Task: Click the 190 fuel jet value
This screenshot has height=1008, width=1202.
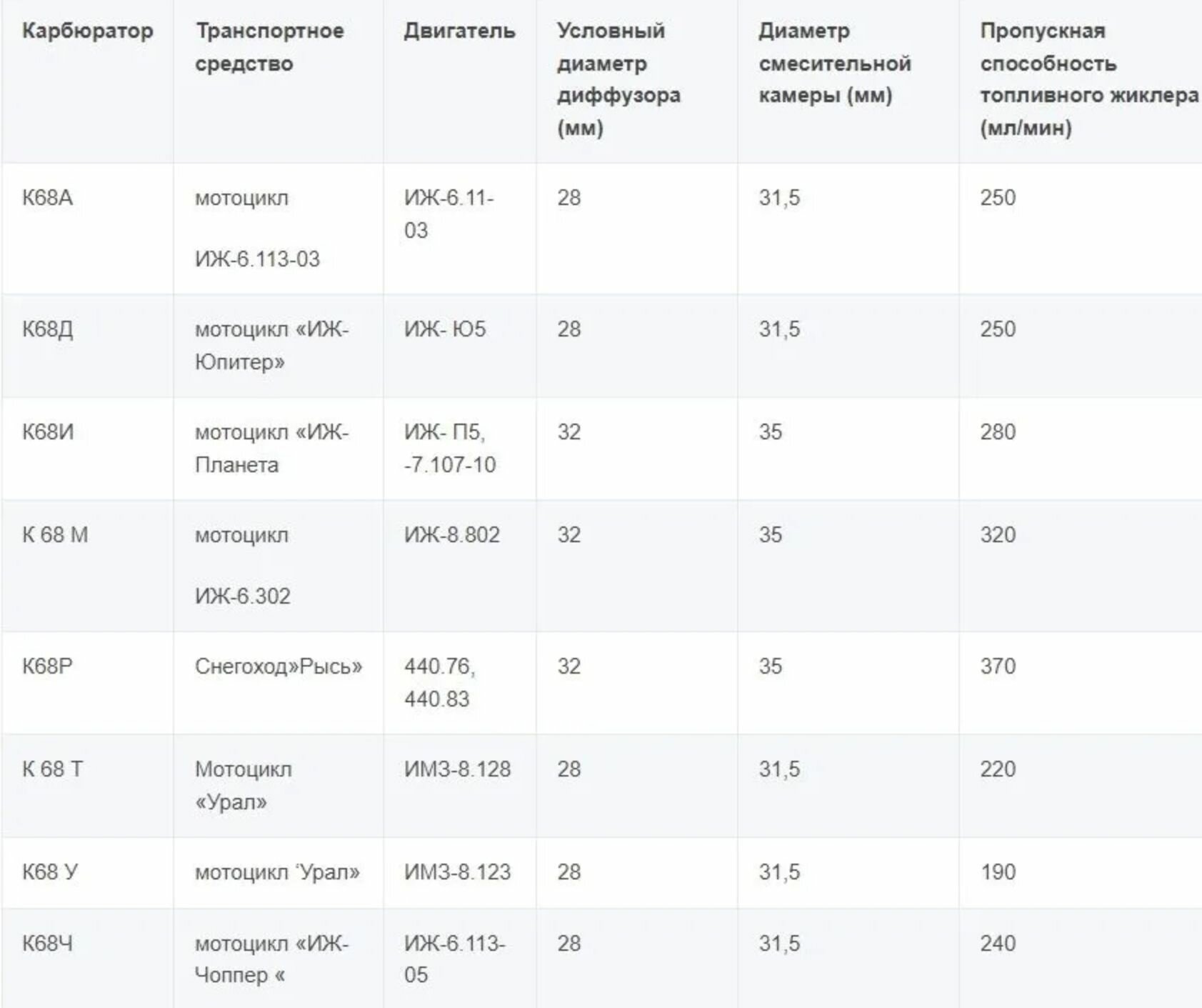Action: coord(998,872)
